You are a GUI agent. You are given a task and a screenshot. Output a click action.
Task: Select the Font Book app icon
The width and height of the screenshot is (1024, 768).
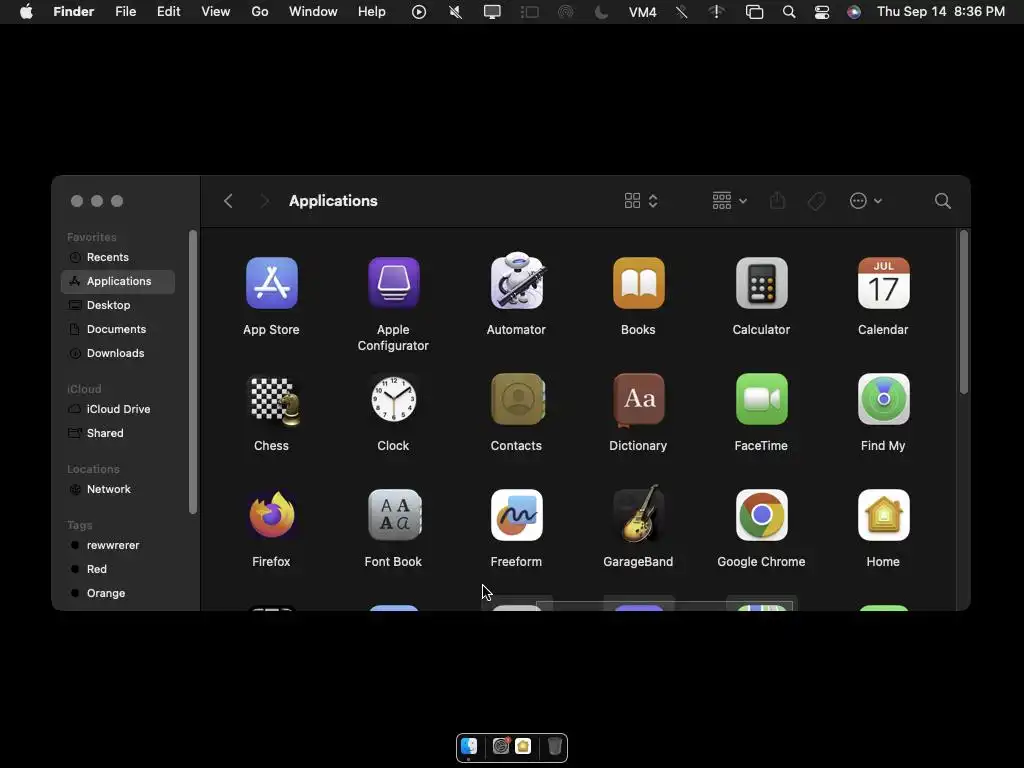tap(394, 515)
